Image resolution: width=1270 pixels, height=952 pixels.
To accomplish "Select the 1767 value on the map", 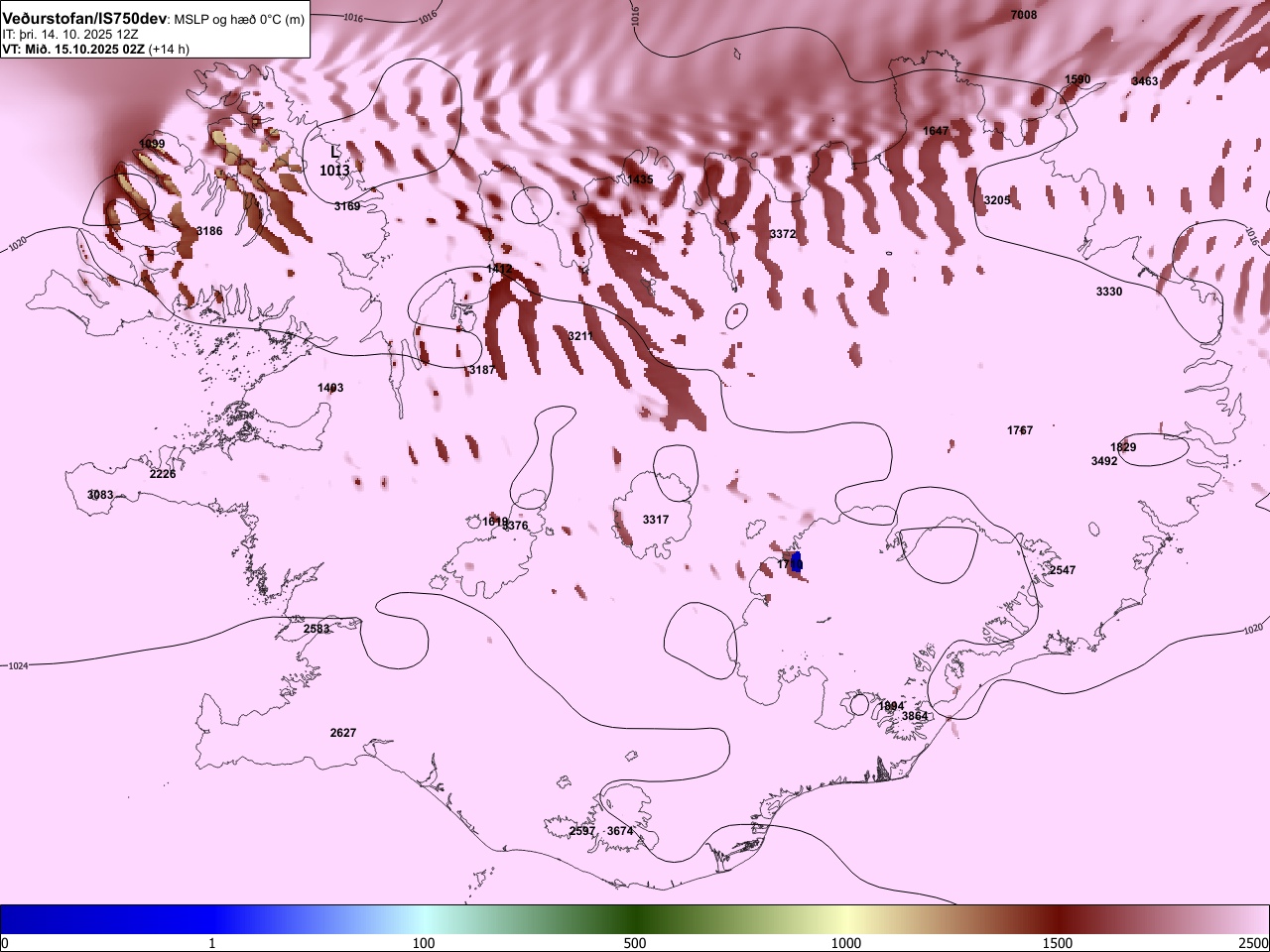I will [x=1020, y=430].
